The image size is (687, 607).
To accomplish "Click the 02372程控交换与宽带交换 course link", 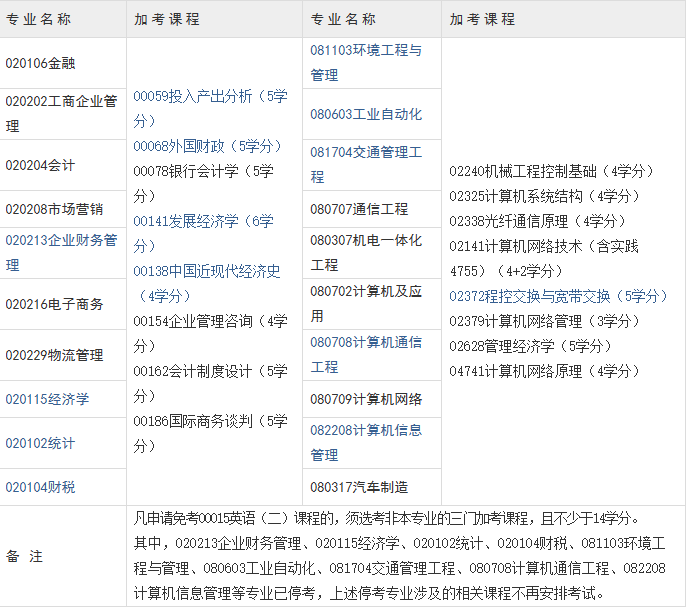I will click(x=559, y=296).
